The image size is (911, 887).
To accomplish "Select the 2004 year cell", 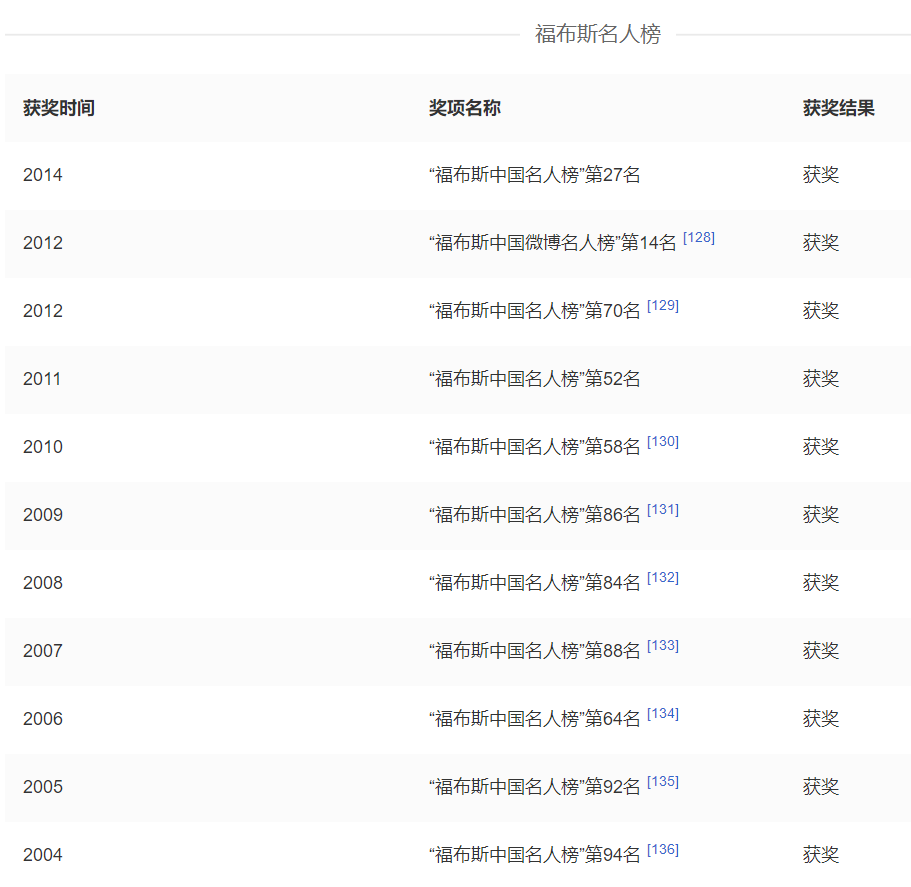I will point(43,855).
